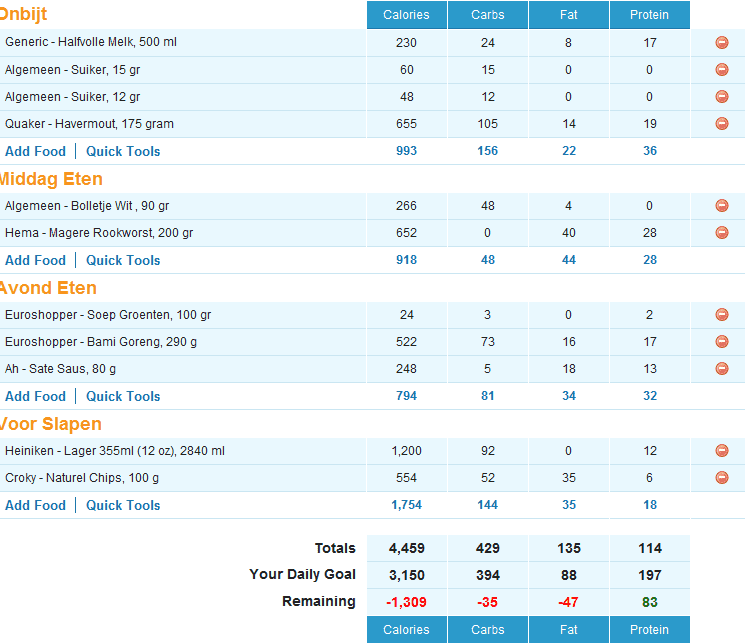745x643 pixels.
Task: Add Food to Middag Eten
Action: 35,261
